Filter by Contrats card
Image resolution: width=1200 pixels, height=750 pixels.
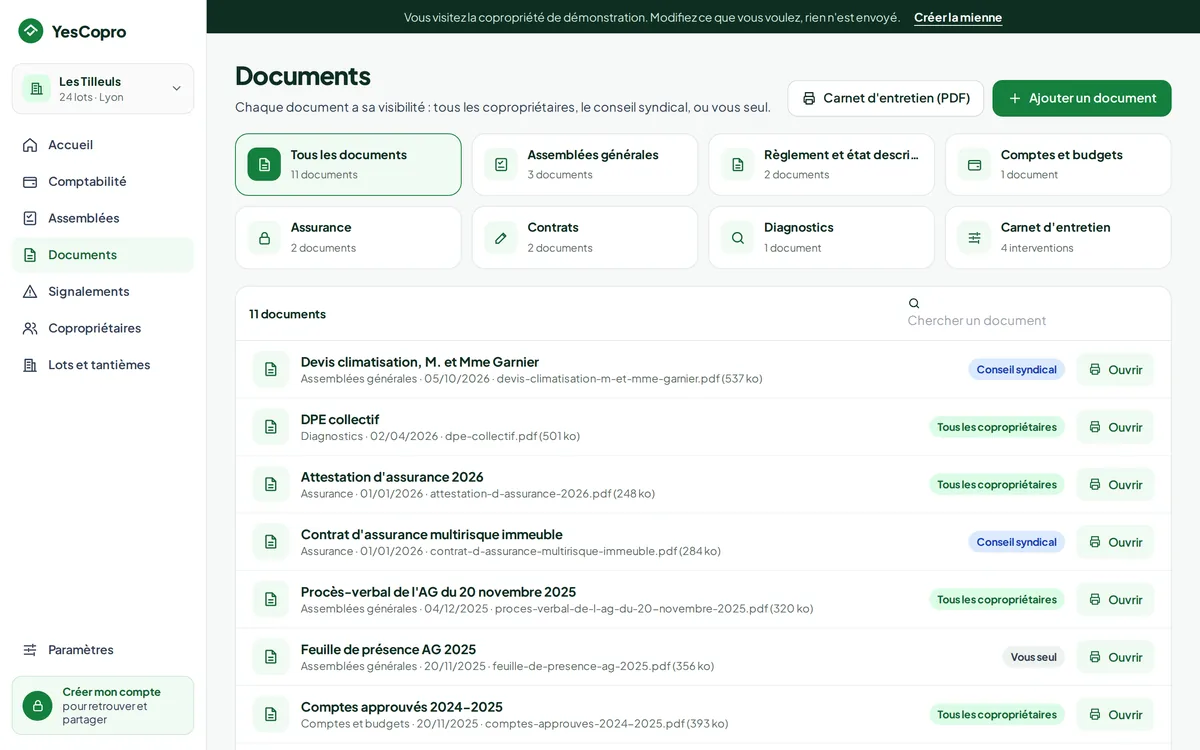pyautogui.click(x=585, y=237)
